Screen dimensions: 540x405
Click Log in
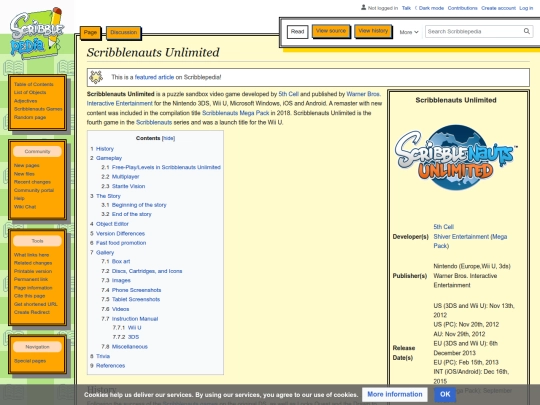526,8
